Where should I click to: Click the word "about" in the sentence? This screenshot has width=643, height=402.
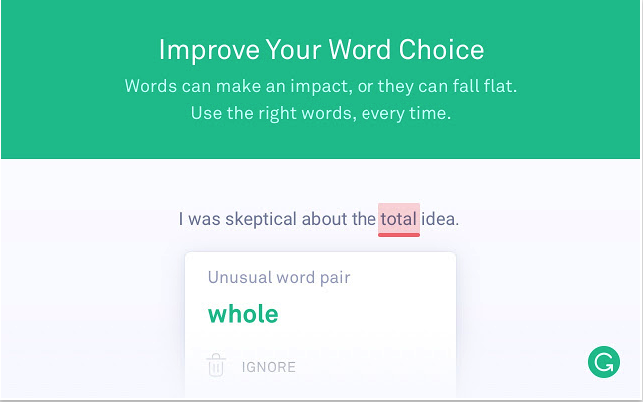pos(324,219)
